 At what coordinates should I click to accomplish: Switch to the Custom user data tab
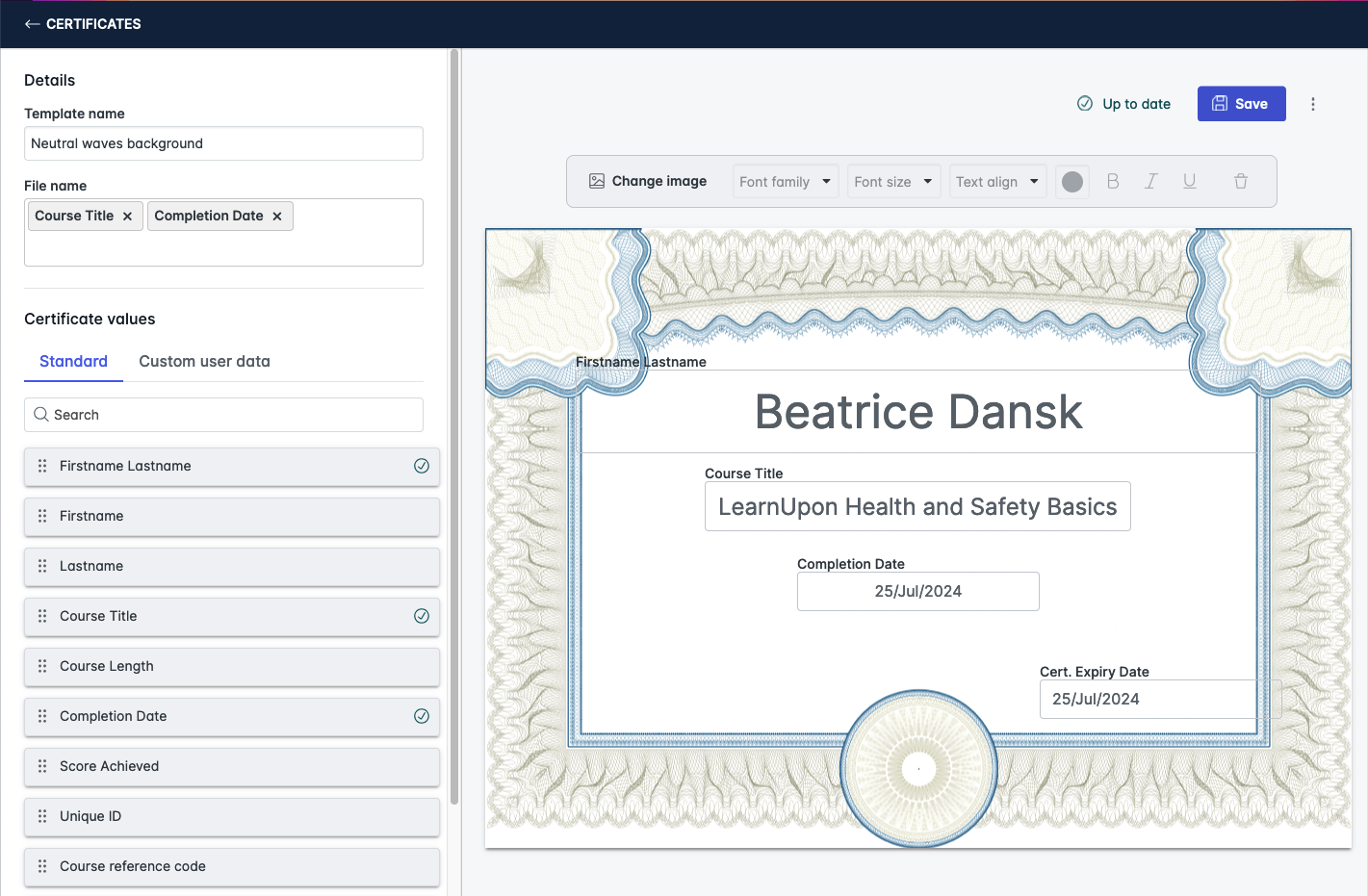(204, 362)
